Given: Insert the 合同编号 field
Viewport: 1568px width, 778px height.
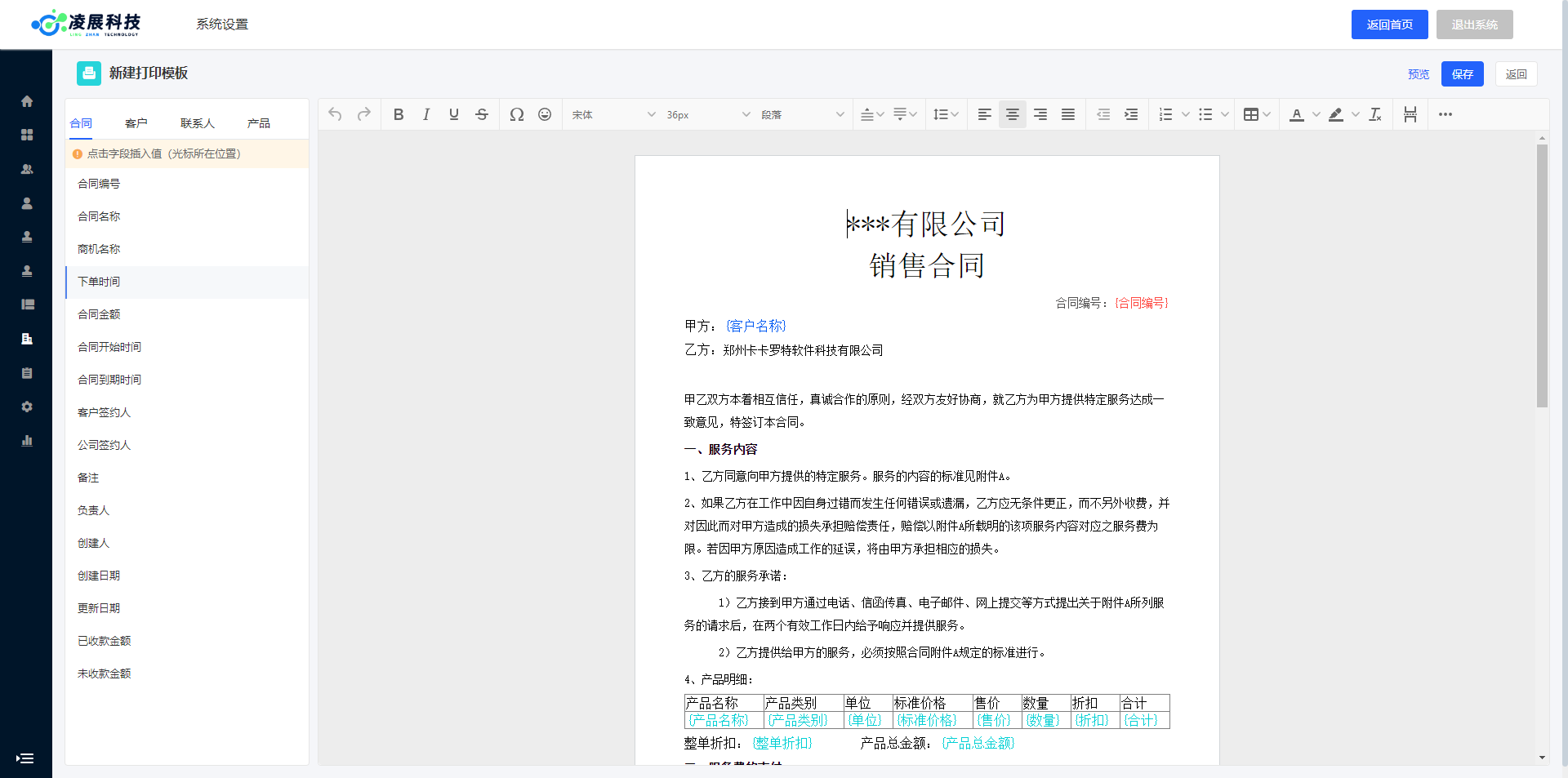Looking at the screenshot, I should [x=187, y=184].
